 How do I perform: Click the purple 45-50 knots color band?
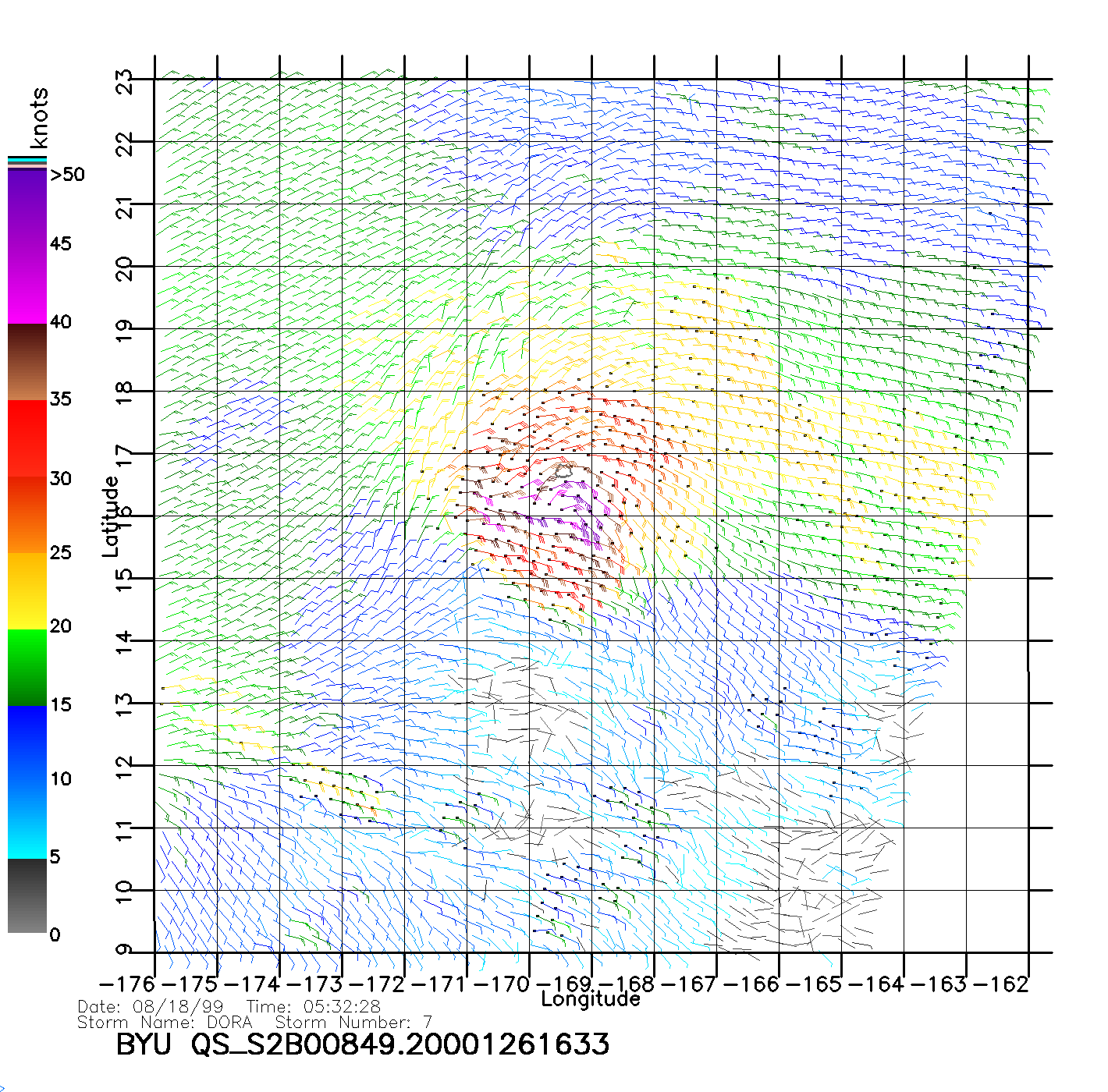[27, 207]
